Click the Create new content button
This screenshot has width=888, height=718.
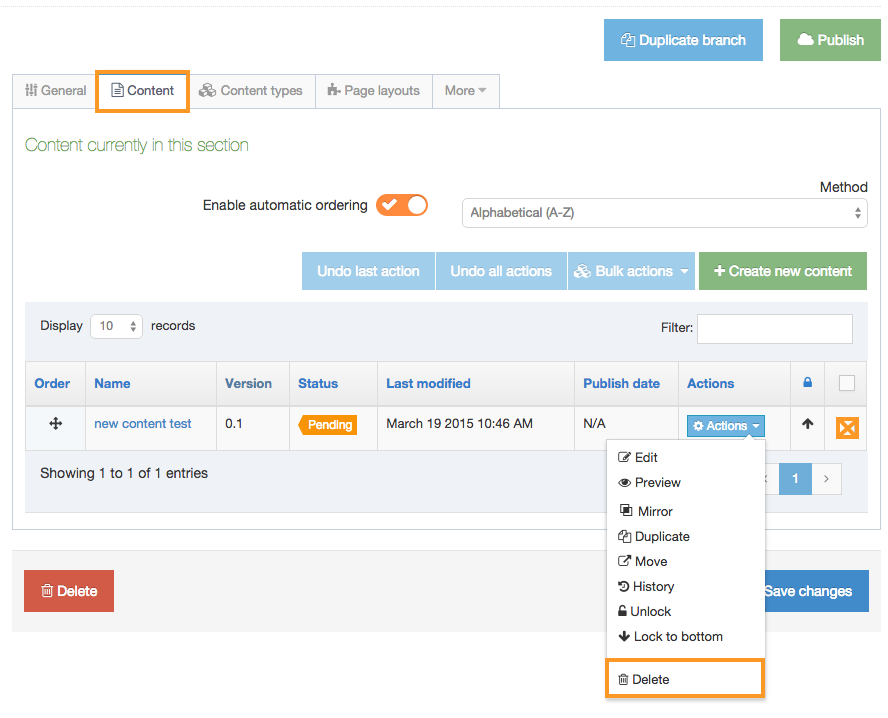pyautogui.click(x=782, y=271)
